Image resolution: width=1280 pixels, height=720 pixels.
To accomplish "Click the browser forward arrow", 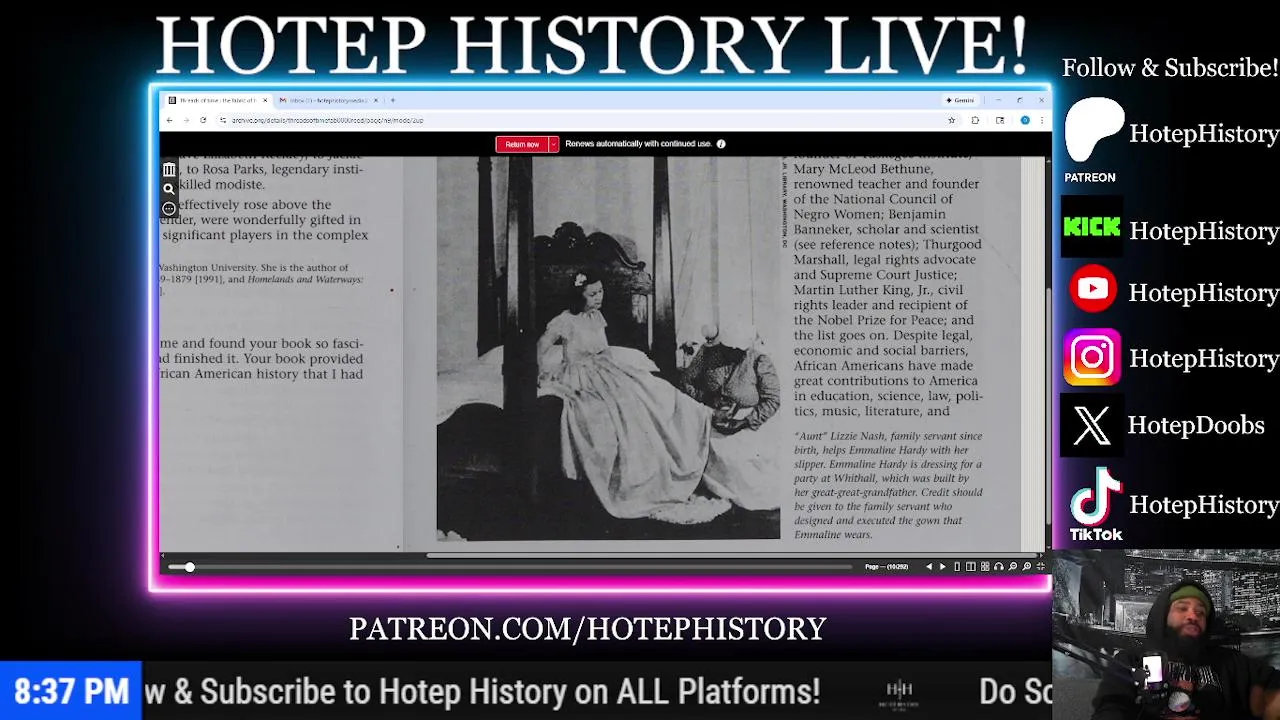I will 185,120.
